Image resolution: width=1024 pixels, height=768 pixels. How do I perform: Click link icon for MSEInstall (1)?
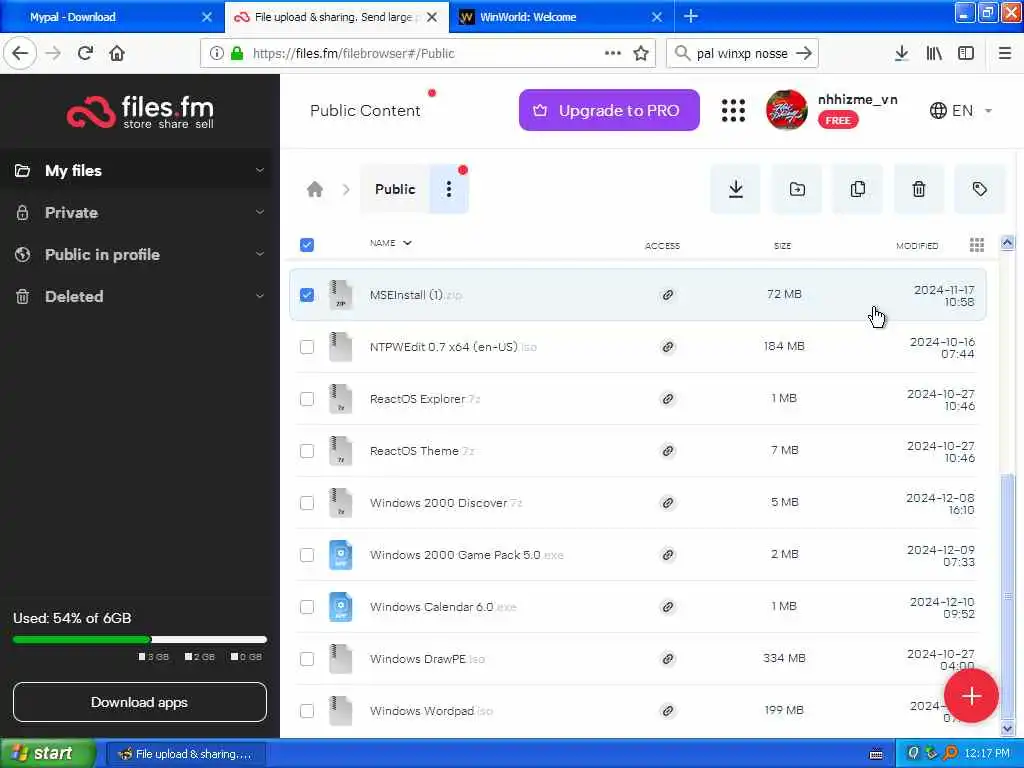(x=667, y=295)
